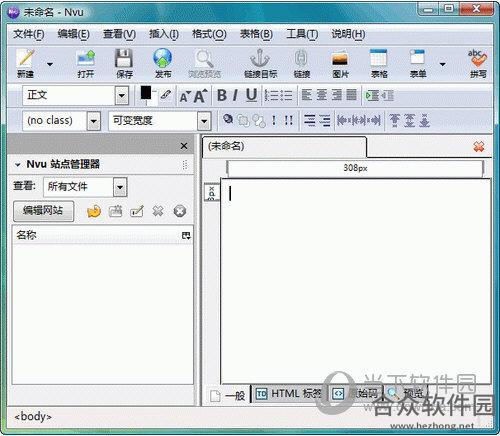
Task: Click the definition list indented icon
Action: (x=324, y=120)
